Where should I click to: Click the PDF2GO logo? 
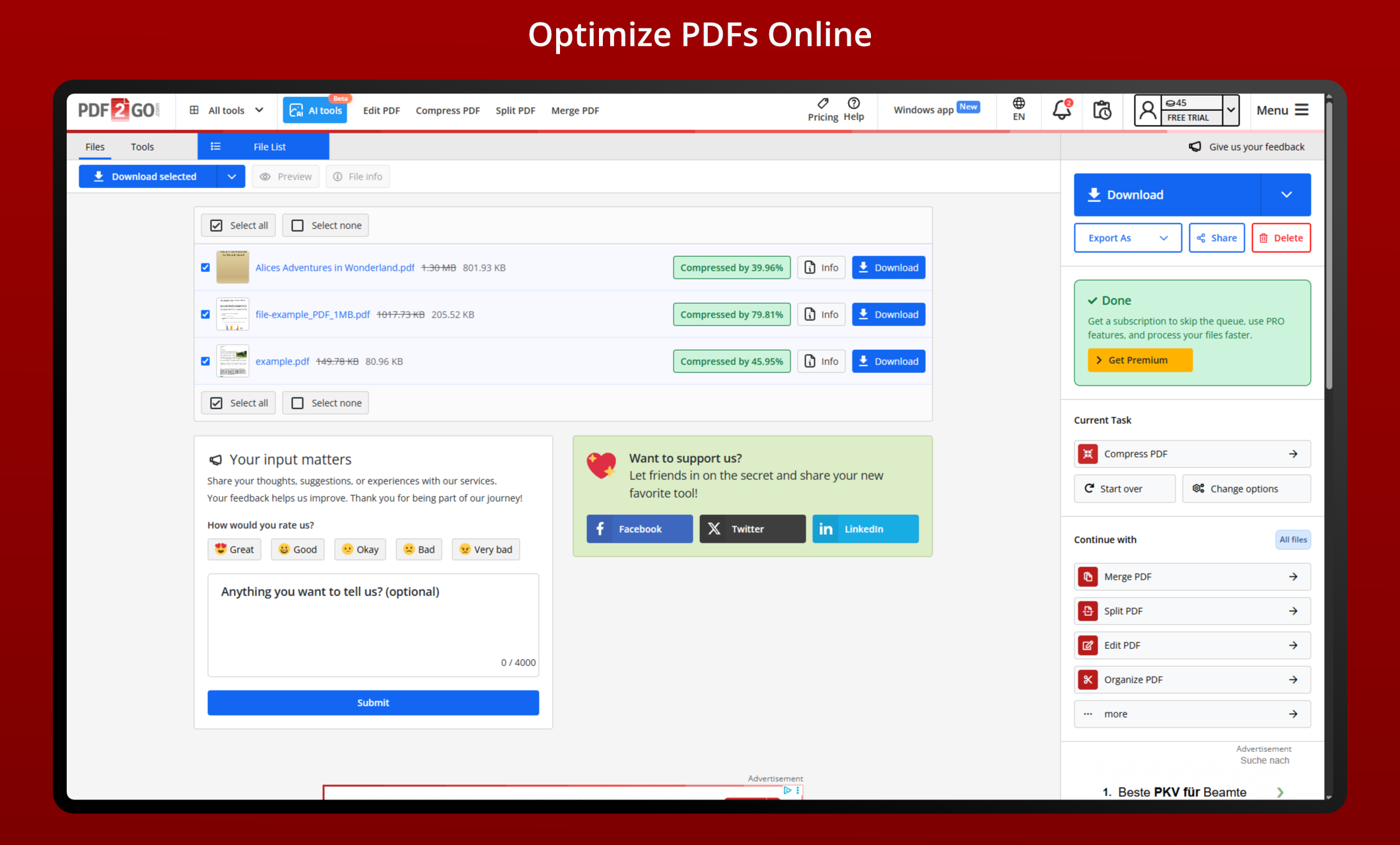(119, 110)
